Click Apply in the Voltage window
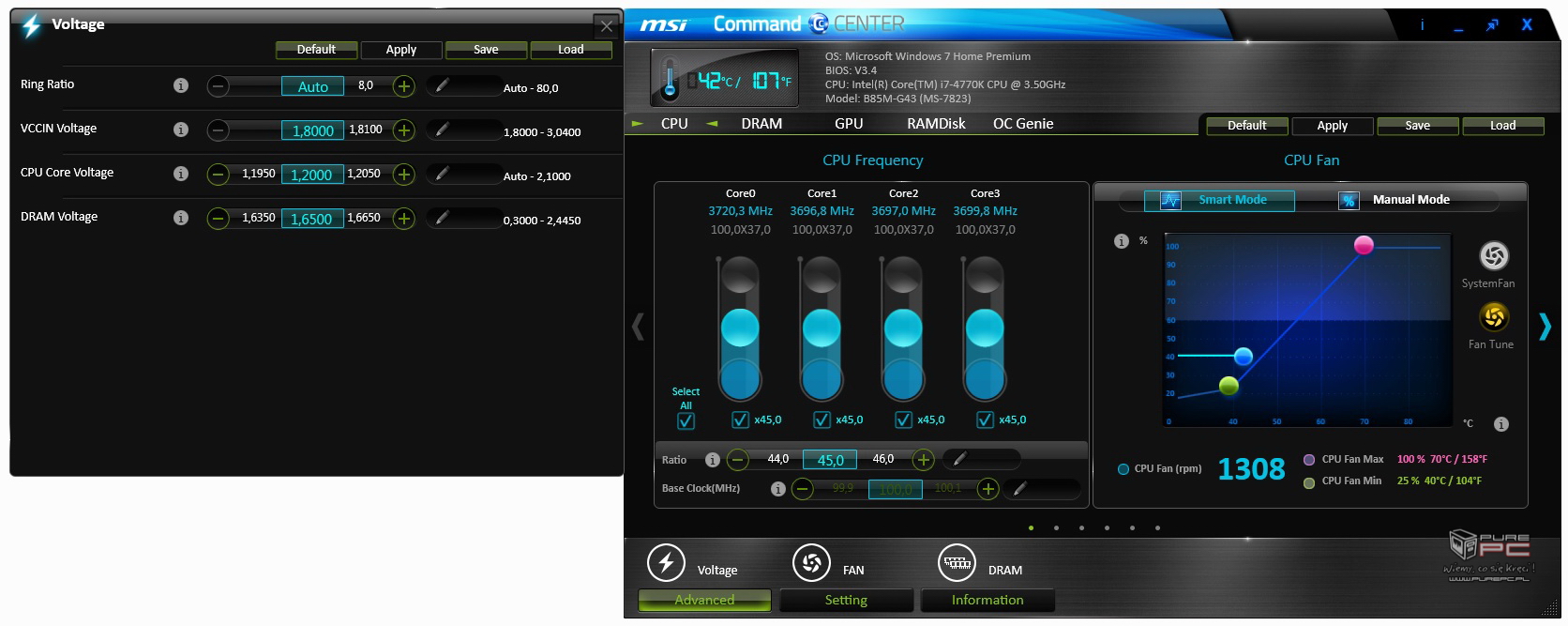 click(x=401, y=50)
